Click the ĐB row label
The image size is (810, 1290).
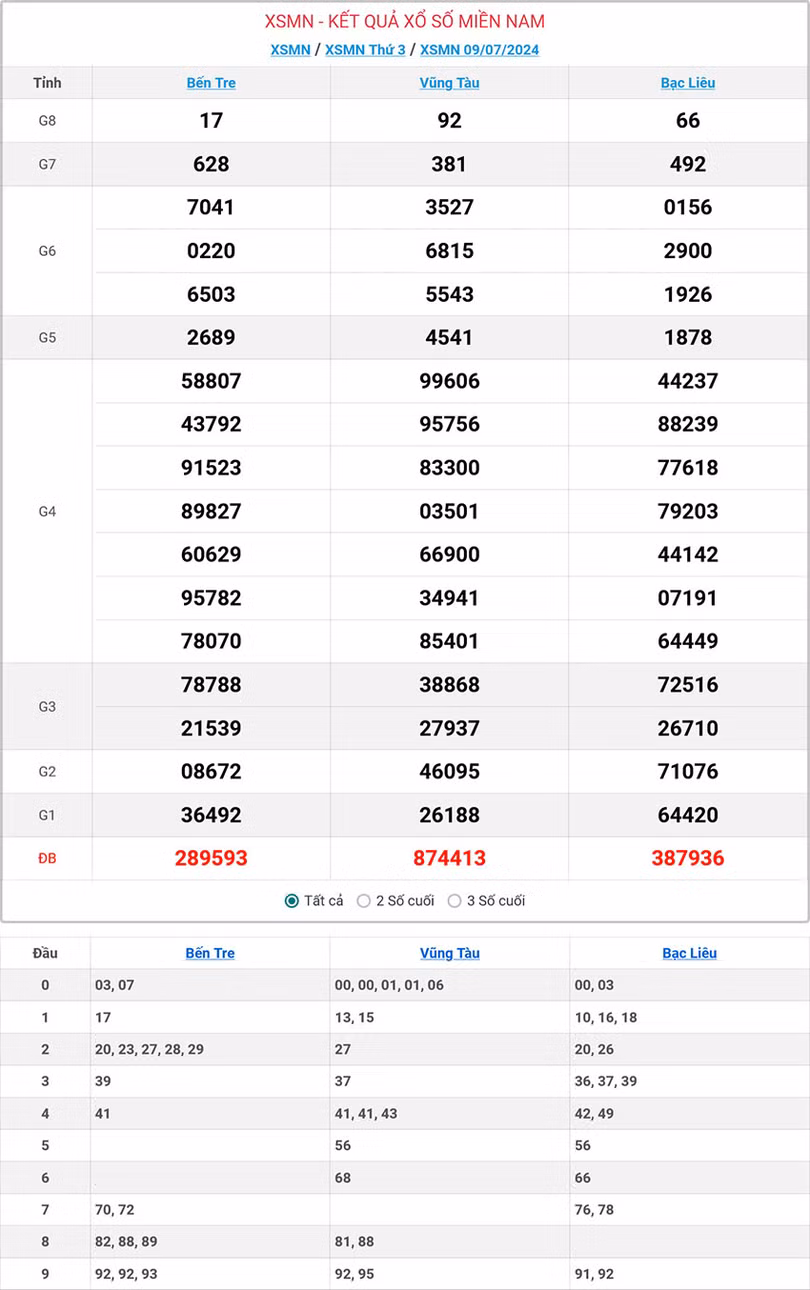coord(47,858)
